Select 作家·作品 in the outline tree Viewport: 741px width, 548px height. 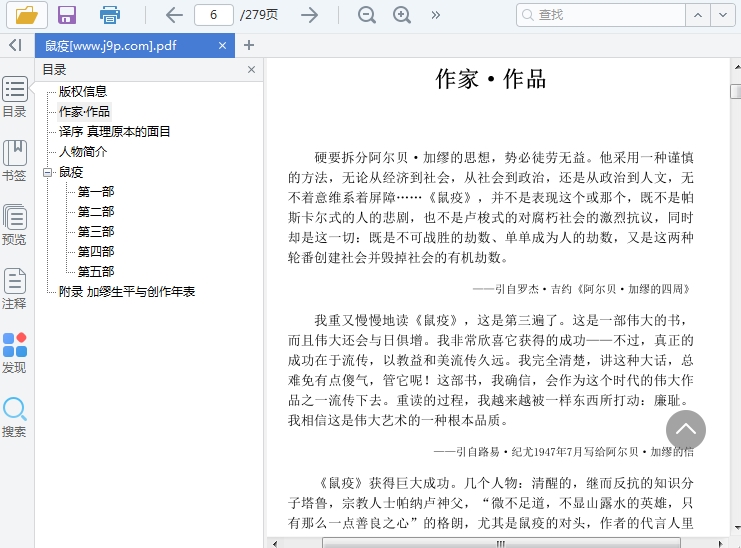(85, 111)
